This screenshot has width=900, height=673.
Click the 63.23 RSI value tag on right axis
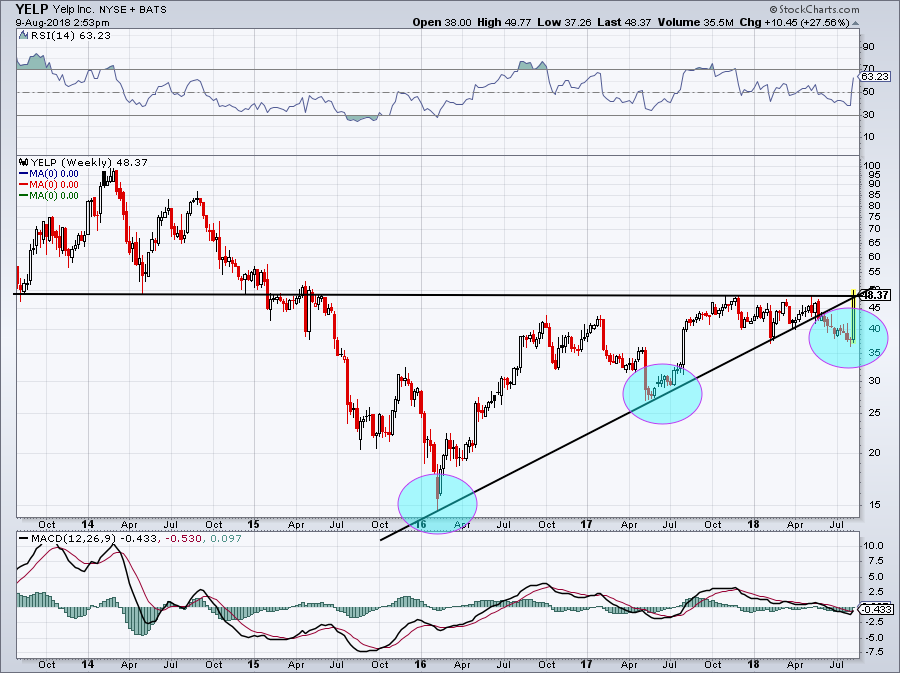[875, 76]
